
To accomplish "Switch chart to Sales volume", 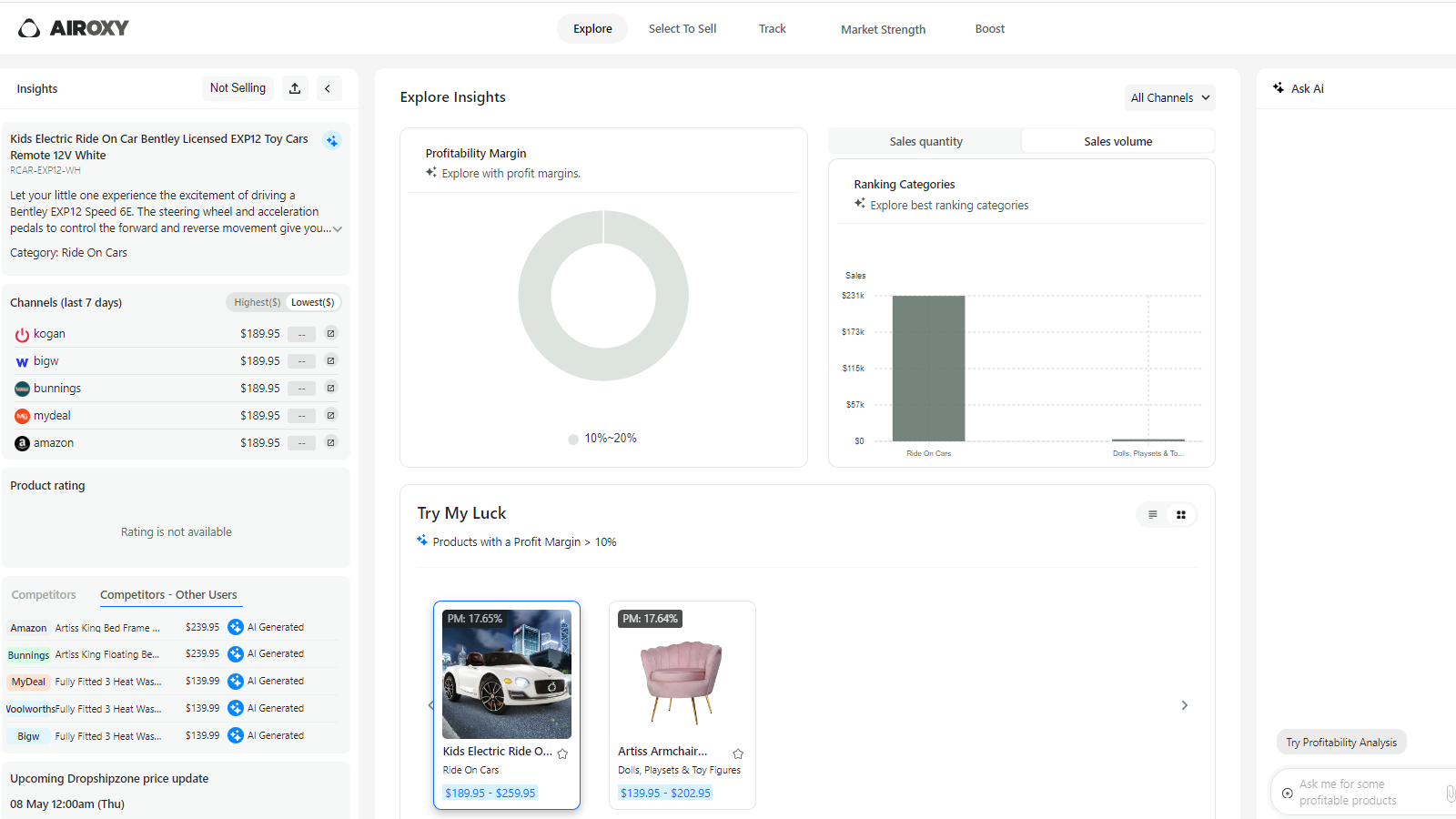I will click(1117, 141).
